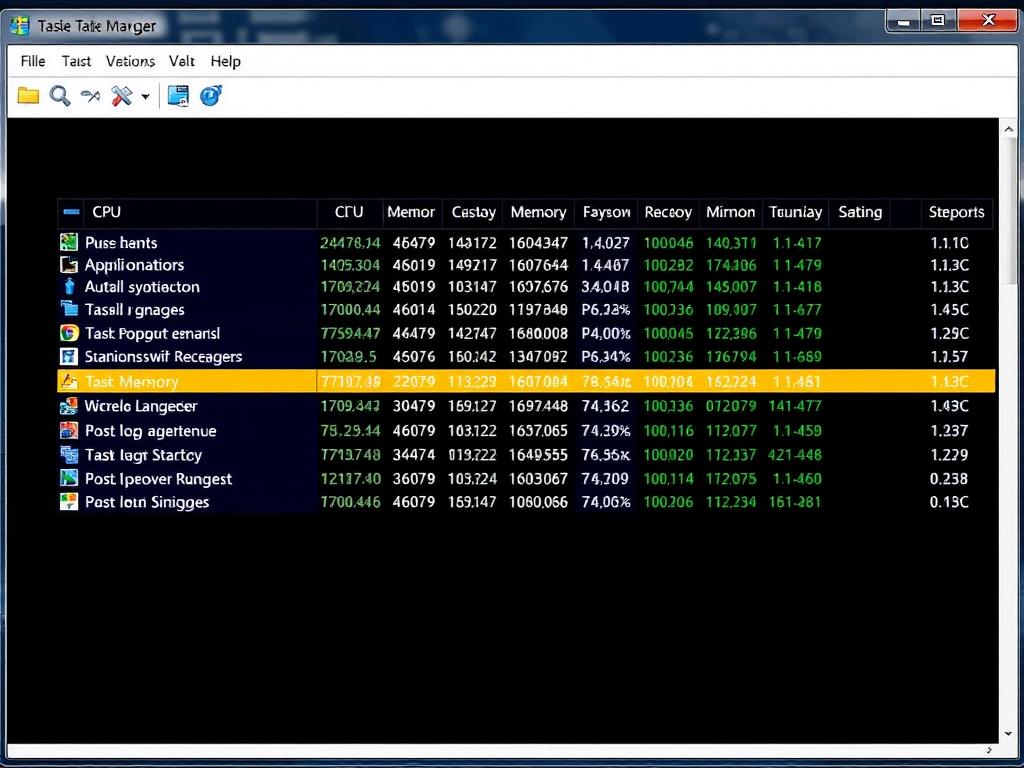Select the Stanionsswif Receagers process name
Screen dimensions: 1024x768
tap(163, 357)
